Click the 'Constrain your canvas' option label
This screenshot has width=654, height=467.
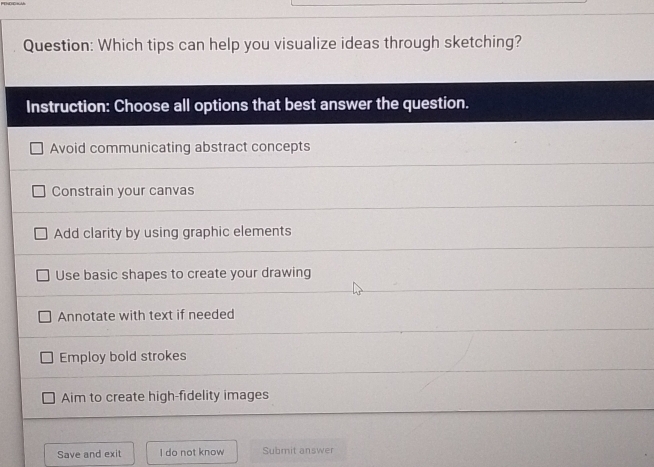tap(123, 191)
